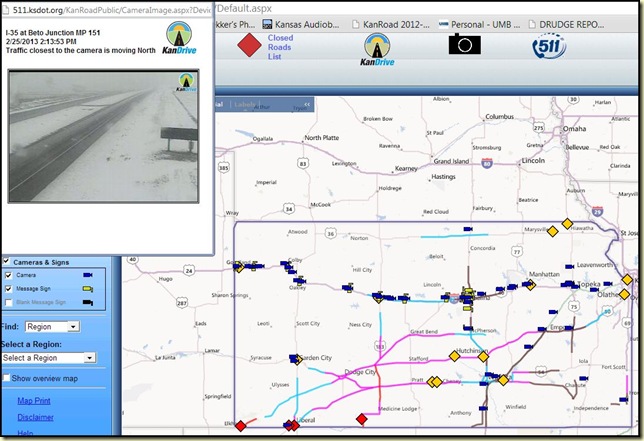
Task: Open the camera icon in the toolbar
Action: pos(465,44)
